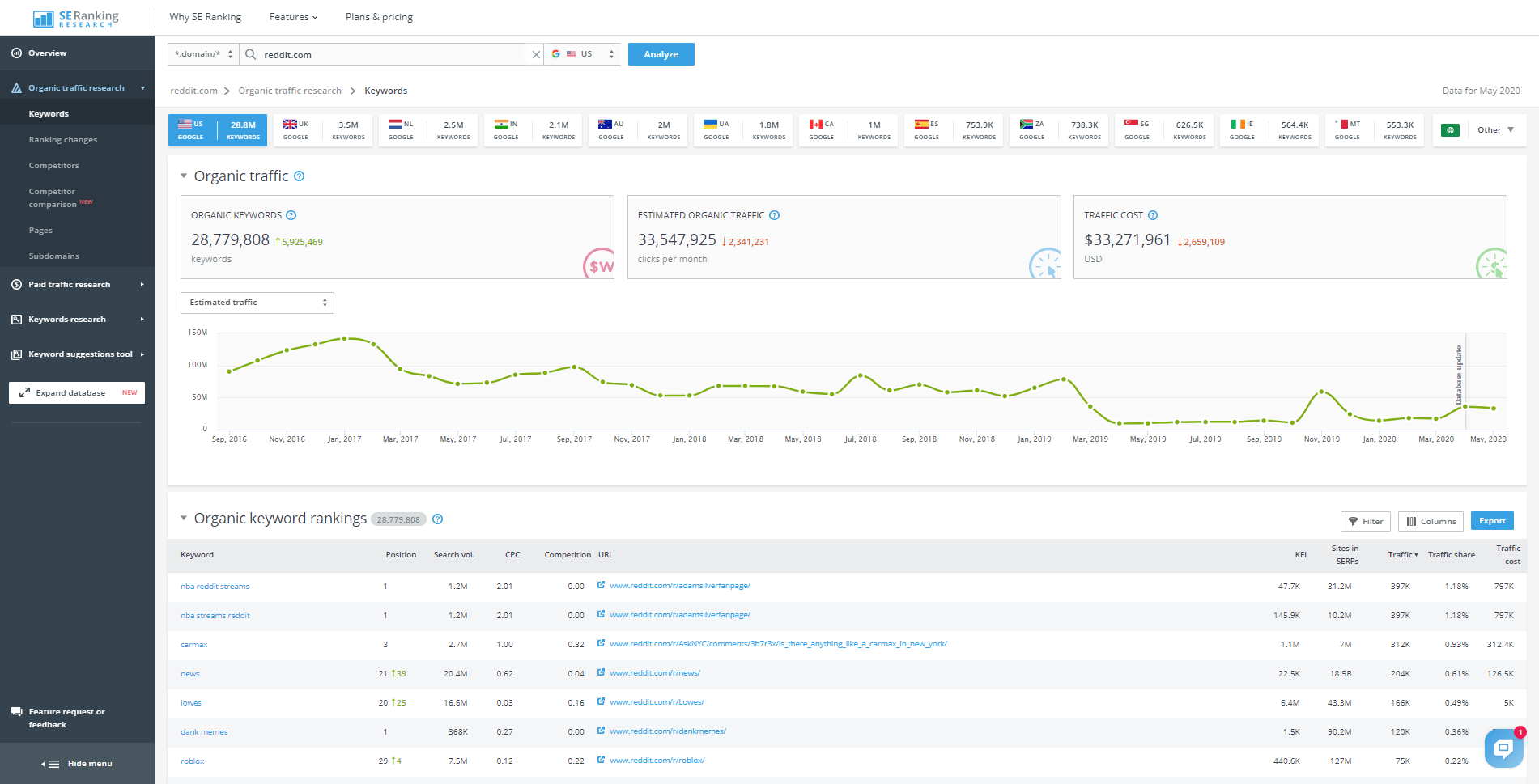
Task: Click the Export button
Action: click(1492, 521)
